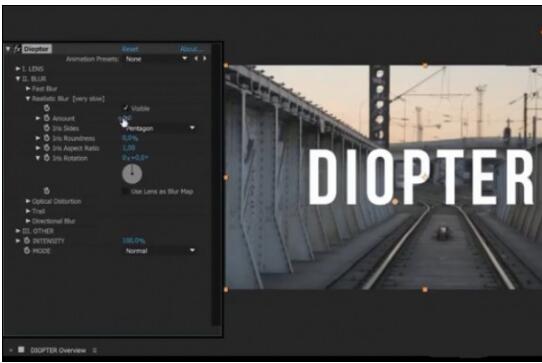This screenshot has height=363, width=542.
Task: Open the About link for Diopter
Action: (190, 49)
